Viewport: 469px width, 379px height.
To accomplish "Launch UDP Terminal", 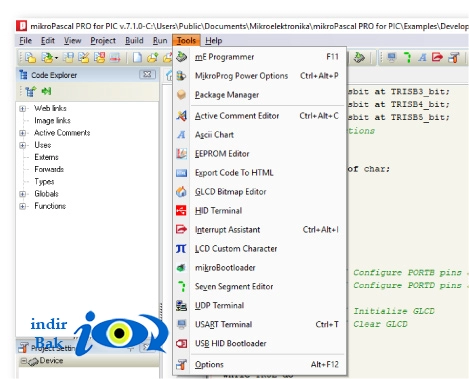I will (260, 306).
